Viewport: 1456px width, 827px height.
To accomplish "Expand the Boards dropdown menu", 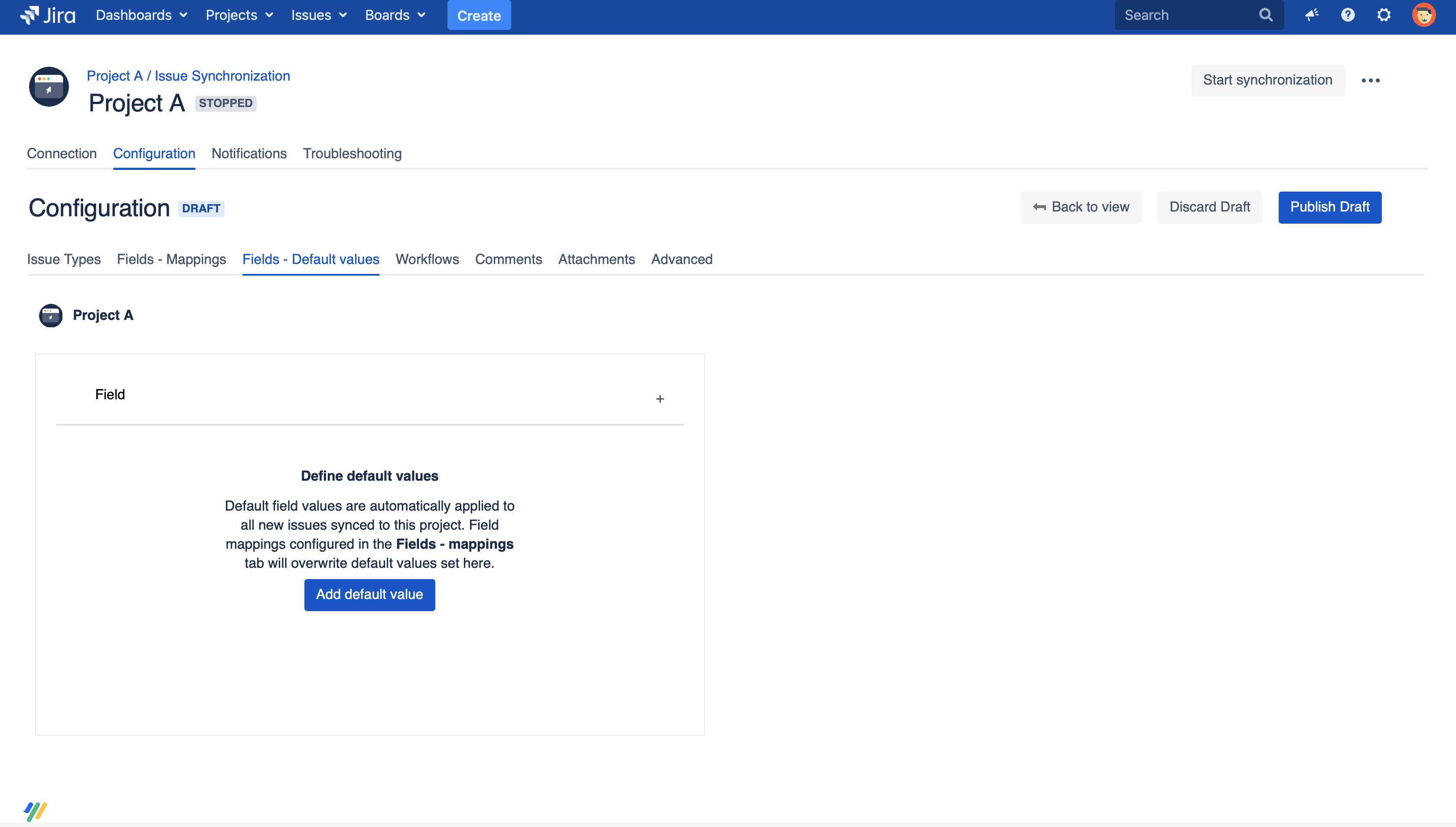I will click(395, 15).
